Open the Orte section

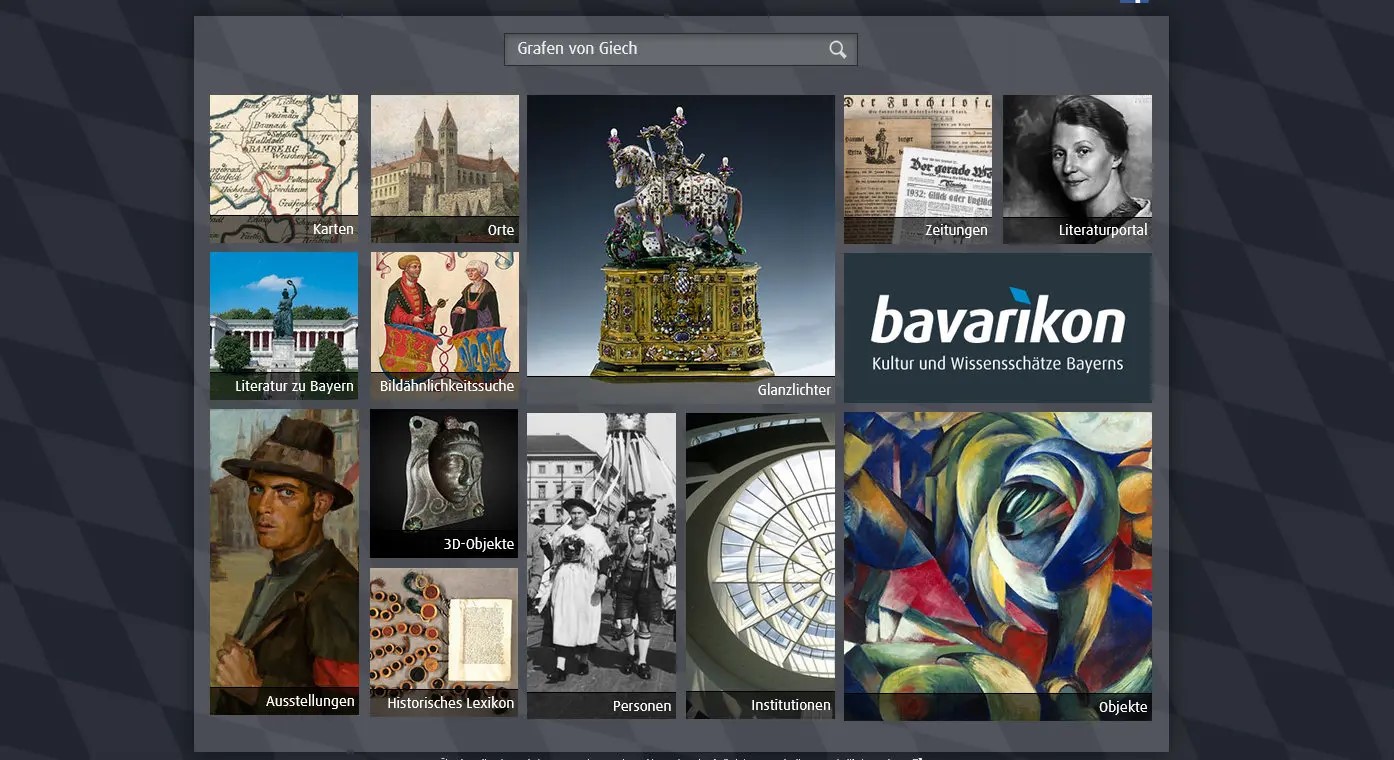(x=444, y=168)
